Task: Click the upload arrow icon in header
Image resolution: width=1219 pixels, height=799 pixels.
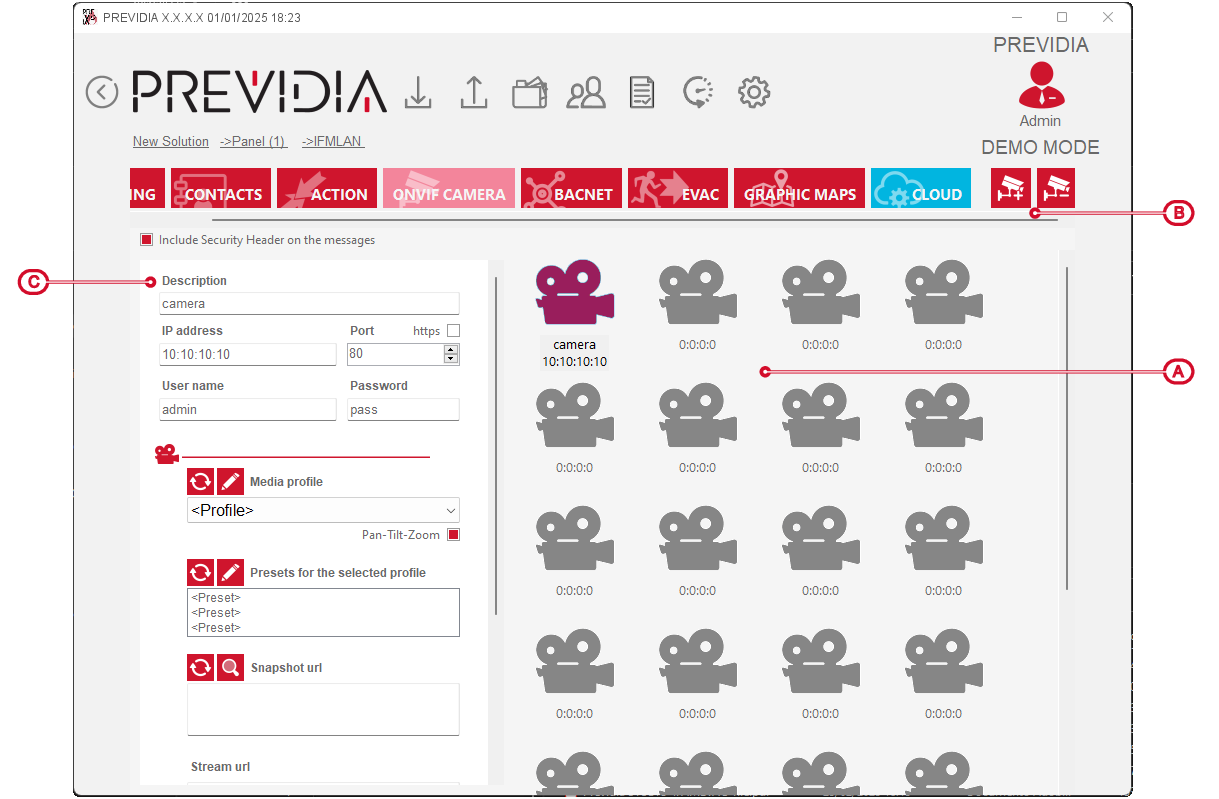Action: coord(473,92)
